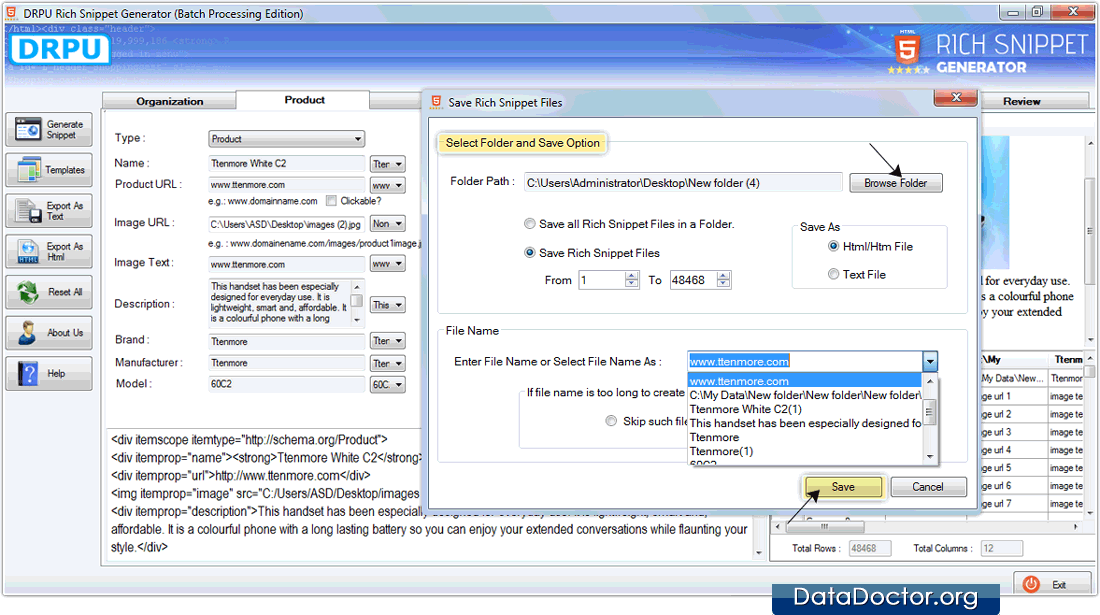
Task: Click the Save button
Action: [843, 487]
